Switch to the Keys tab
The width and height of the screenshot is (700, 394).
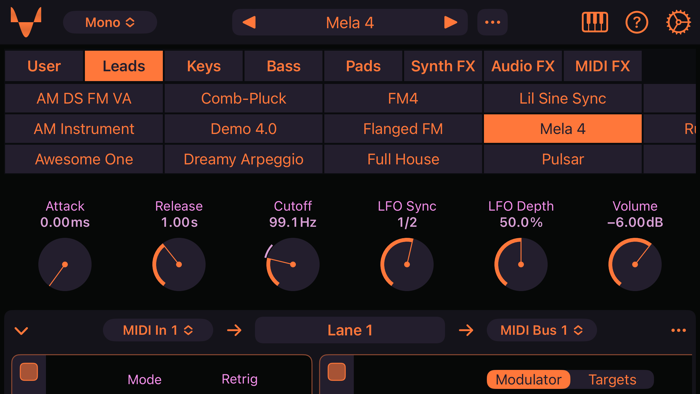pos(204,66)
